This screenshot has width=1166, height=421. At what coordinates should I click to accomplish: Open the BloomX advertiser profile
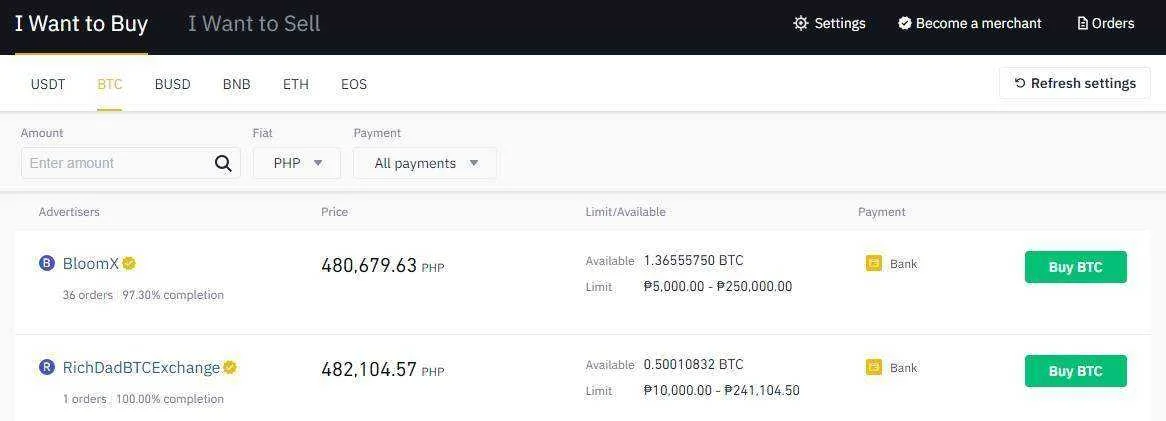91,263
